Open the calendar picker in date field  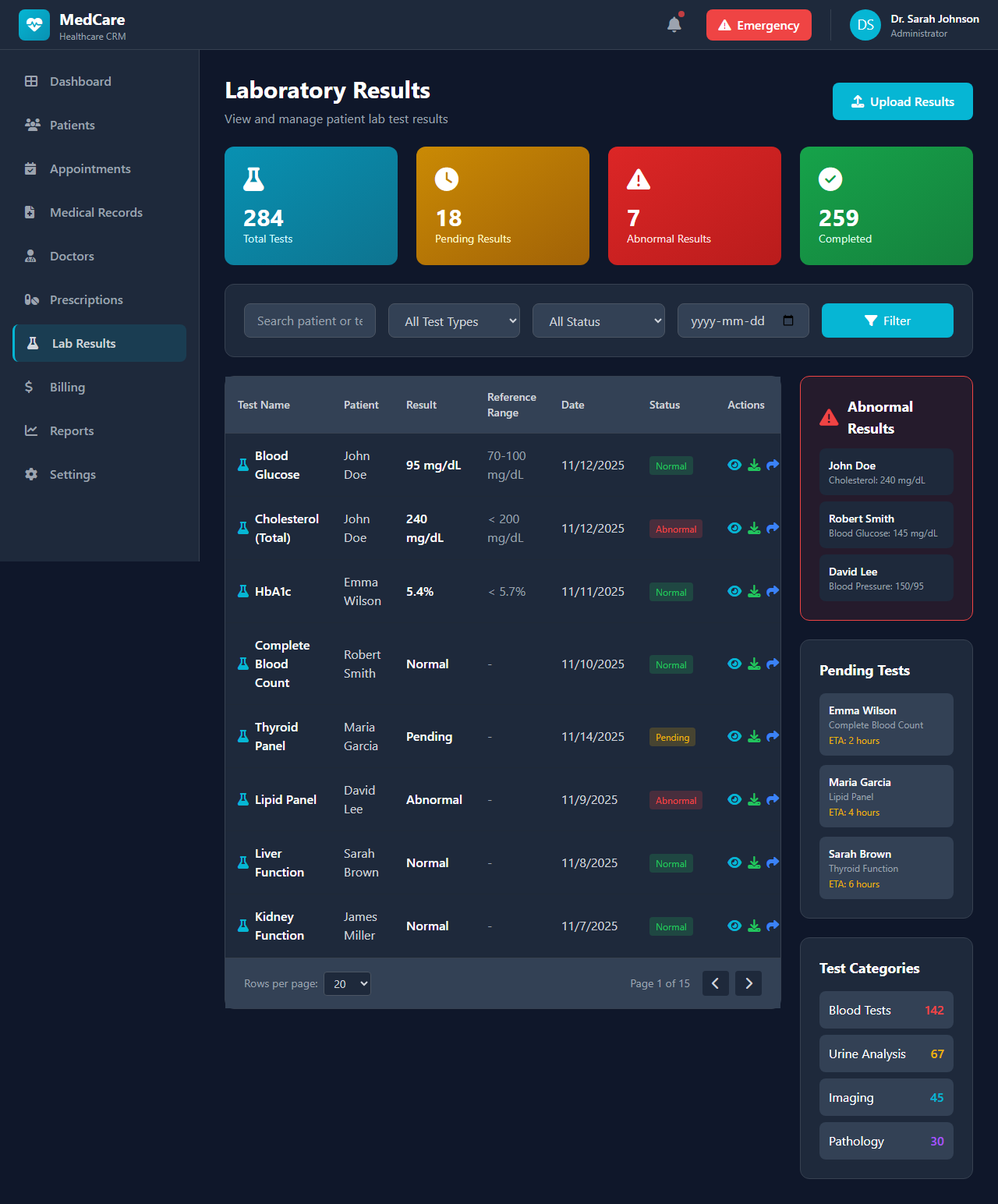click(788, 320)
